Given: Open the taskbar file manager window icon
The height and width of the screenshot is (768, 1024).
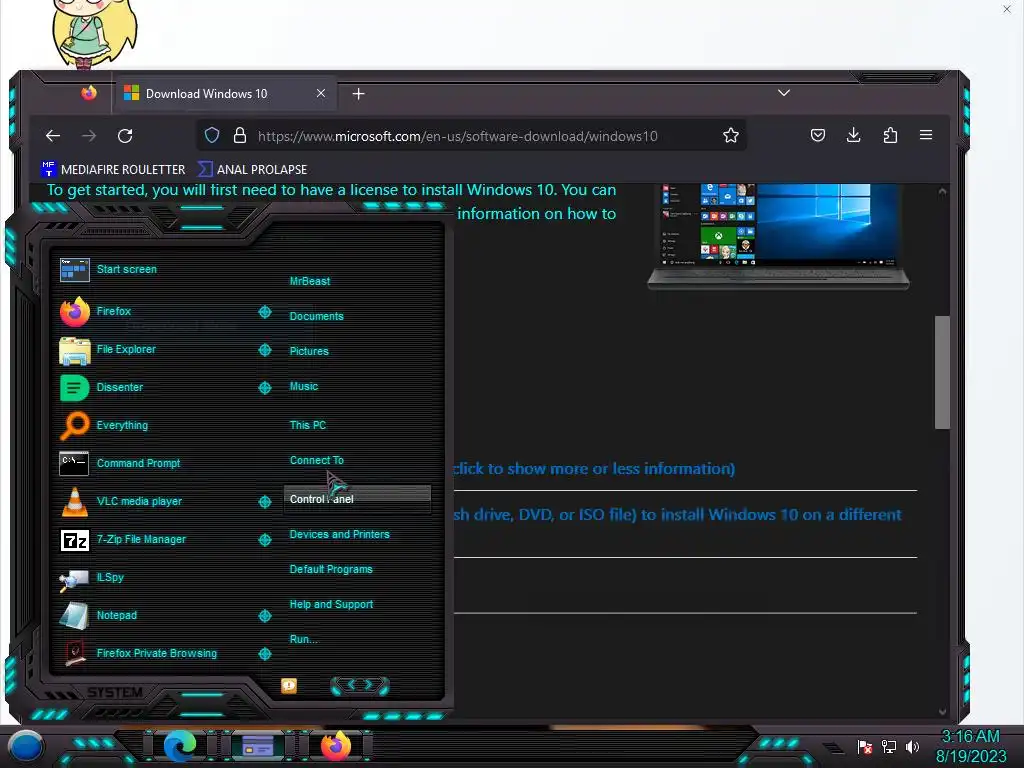Looking at the screenshot, I should point(258,746).
